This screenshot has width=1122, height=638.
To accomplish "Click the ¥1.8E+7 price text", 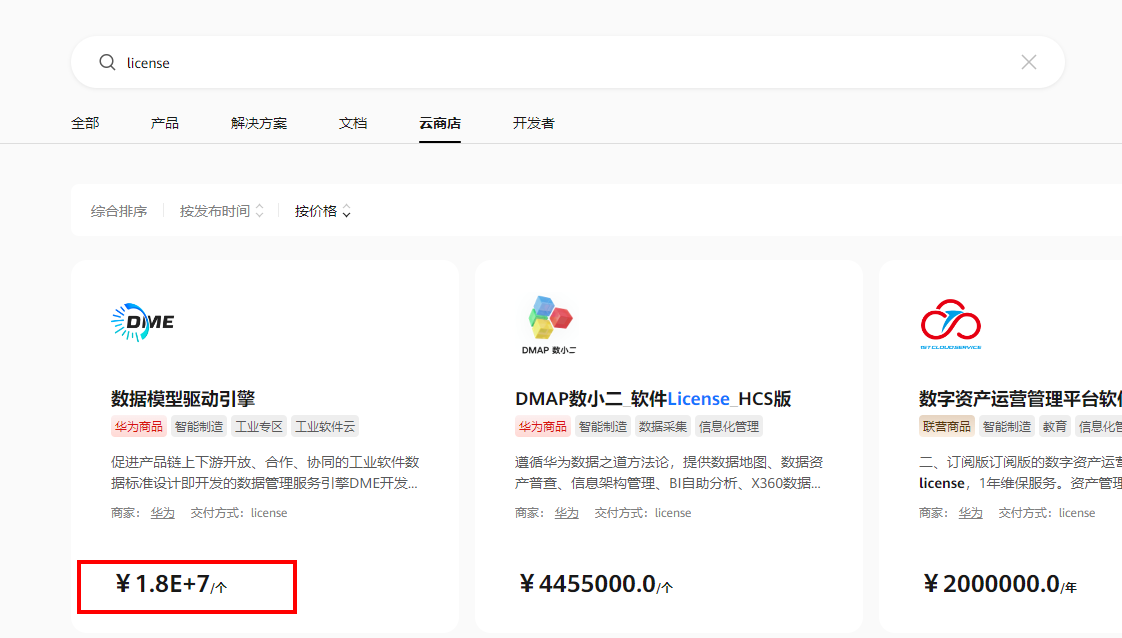I will pos(171,584).
